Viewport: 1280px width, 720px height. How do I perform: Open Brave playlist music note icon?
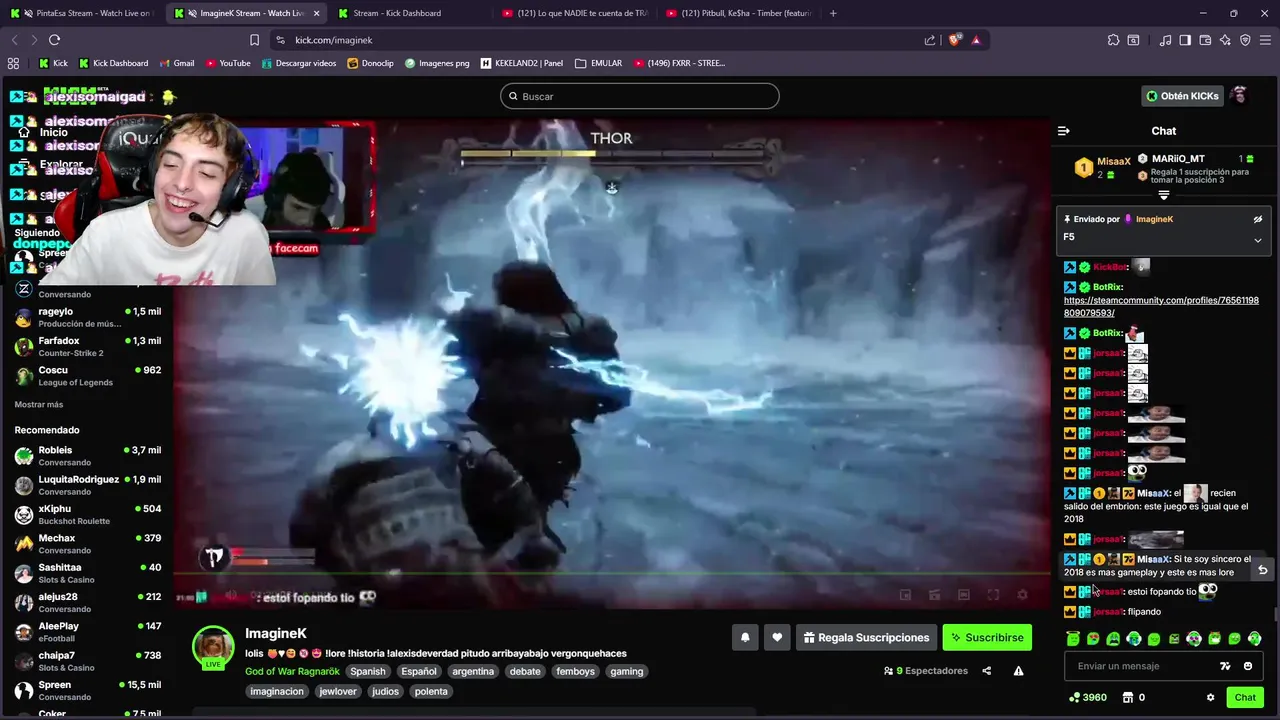tap(1165, 40)
